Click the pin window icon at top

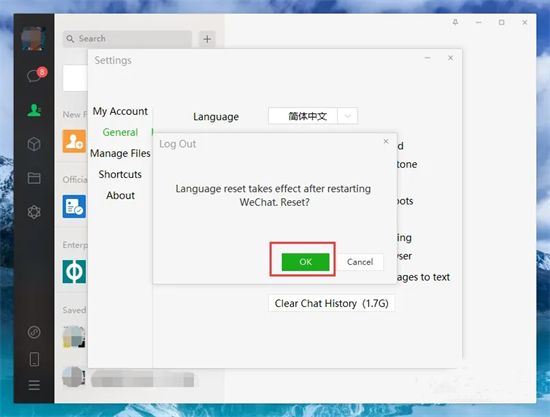(x=455, y=22)
